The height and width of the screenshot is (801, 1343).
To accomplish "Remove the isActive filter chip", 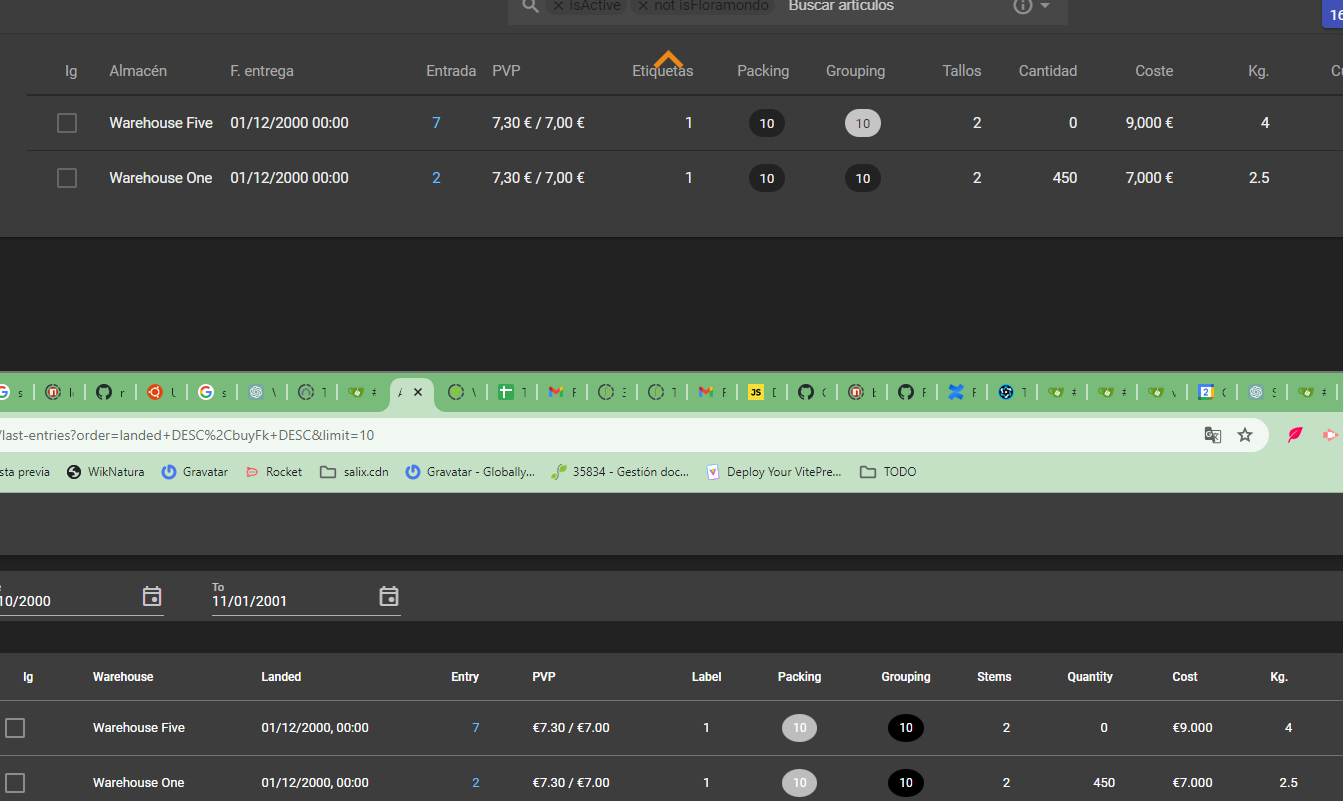I will coord(558,6).
